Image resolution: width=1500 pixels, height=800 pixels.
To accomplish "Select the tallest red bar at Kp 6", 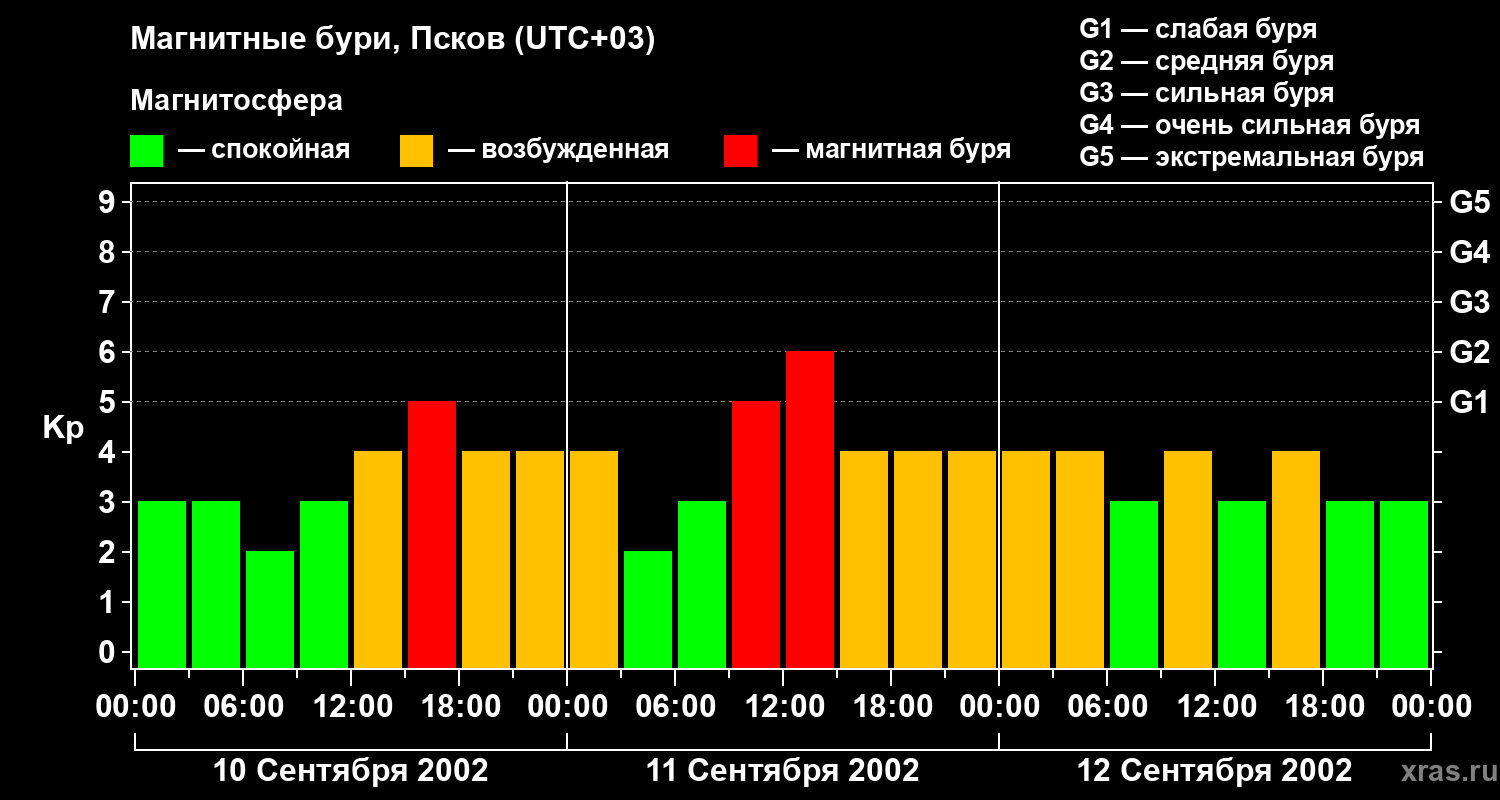I will [810, 510].
